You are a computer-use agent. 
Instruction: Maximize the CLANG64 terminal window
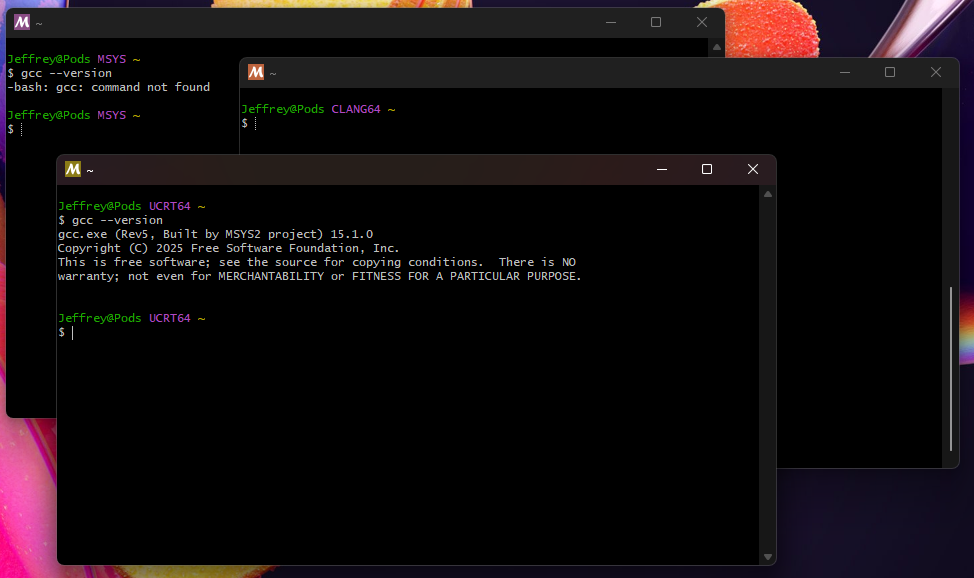pyautogui.click(x=890, y=73)
